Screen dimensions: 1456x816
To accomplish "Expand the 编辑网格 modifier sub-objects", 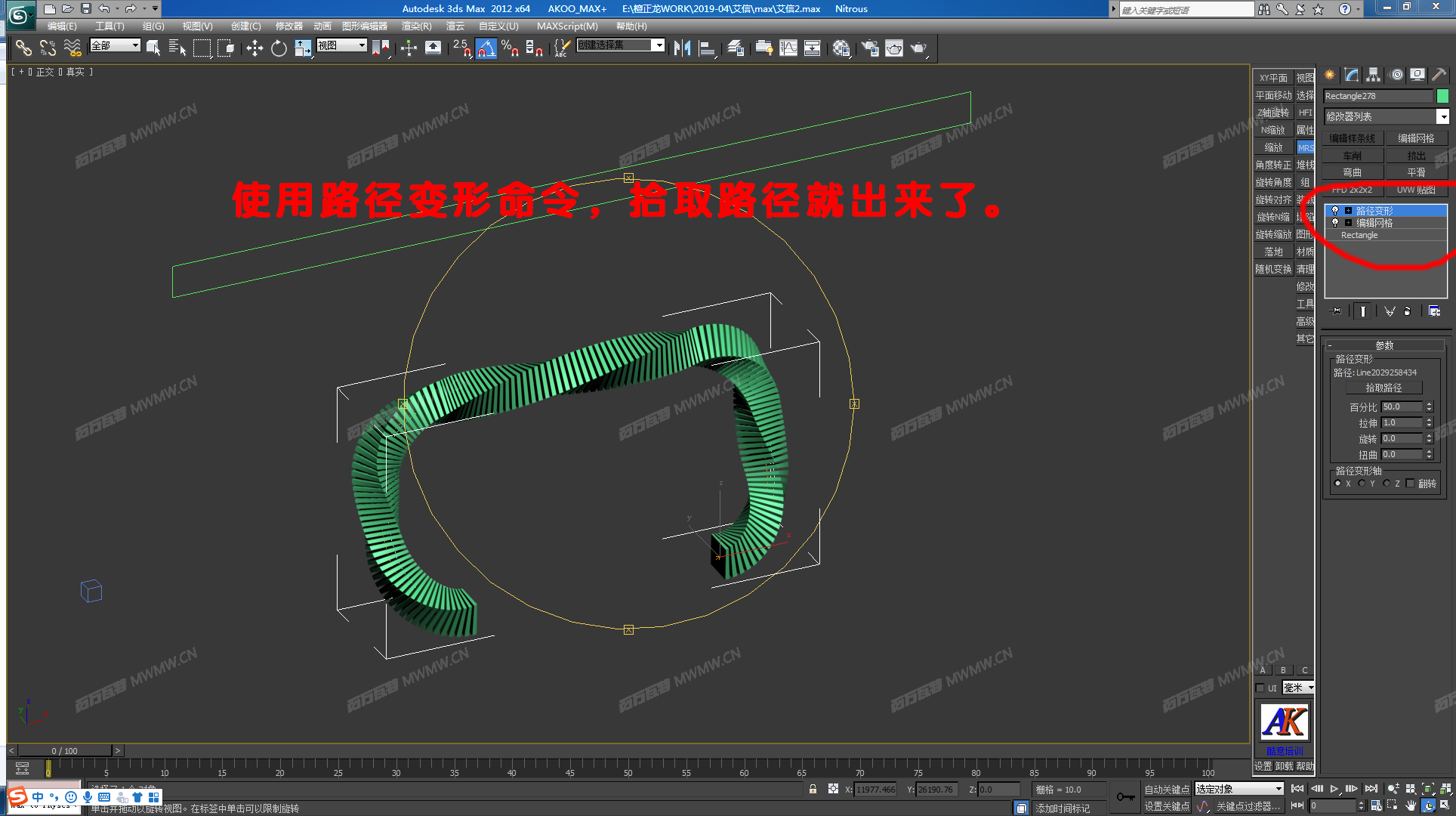I will 1348,223.
